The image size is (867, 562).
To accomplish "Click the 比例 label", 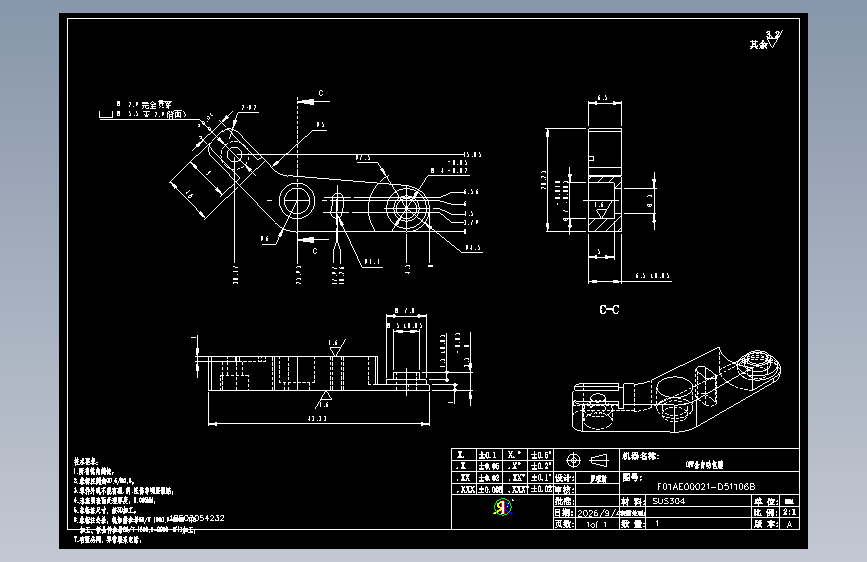I will pos(766,513).
